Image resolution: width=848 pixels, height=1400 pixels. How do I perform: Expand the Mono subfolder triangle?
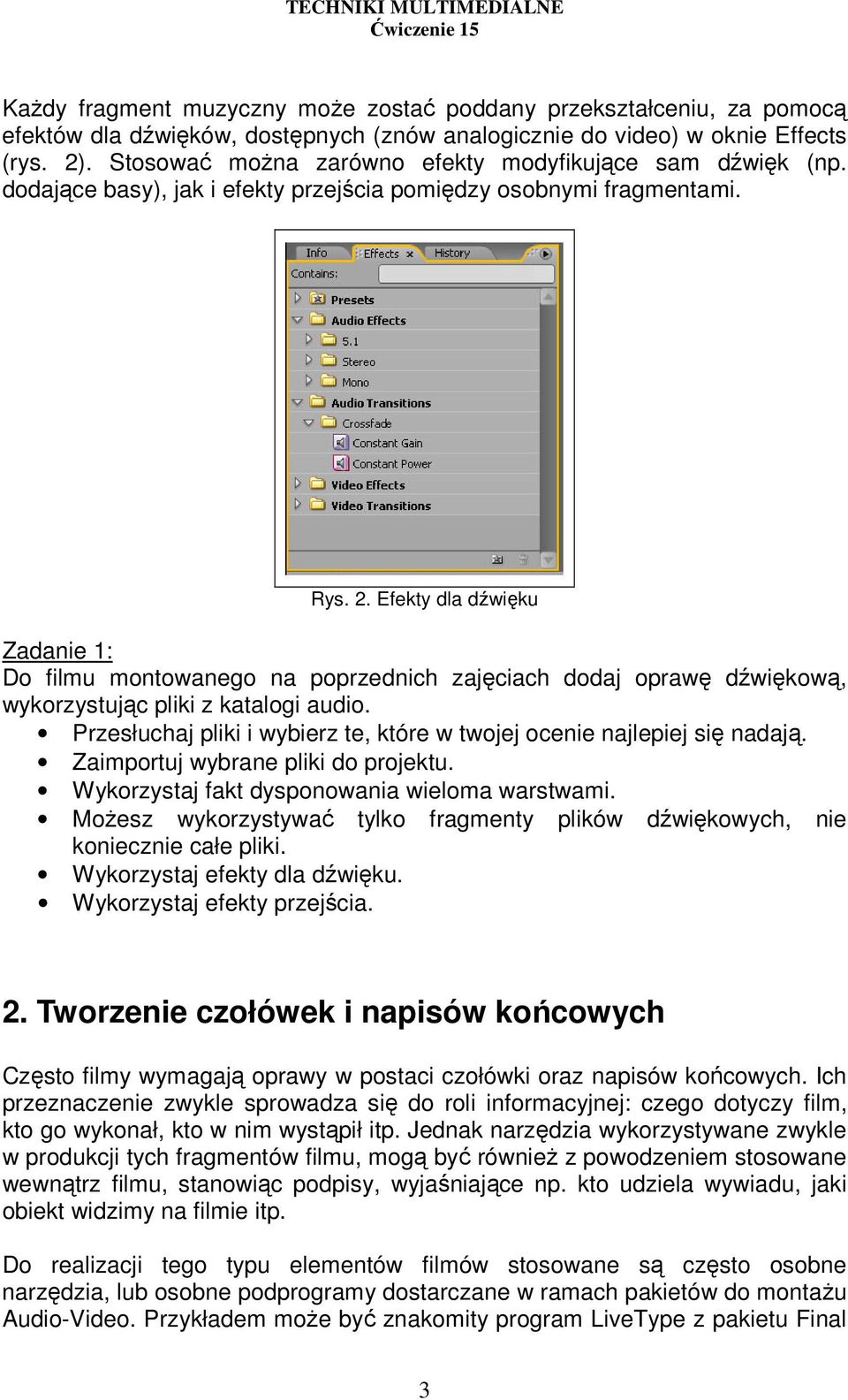(x=308, y=382)
